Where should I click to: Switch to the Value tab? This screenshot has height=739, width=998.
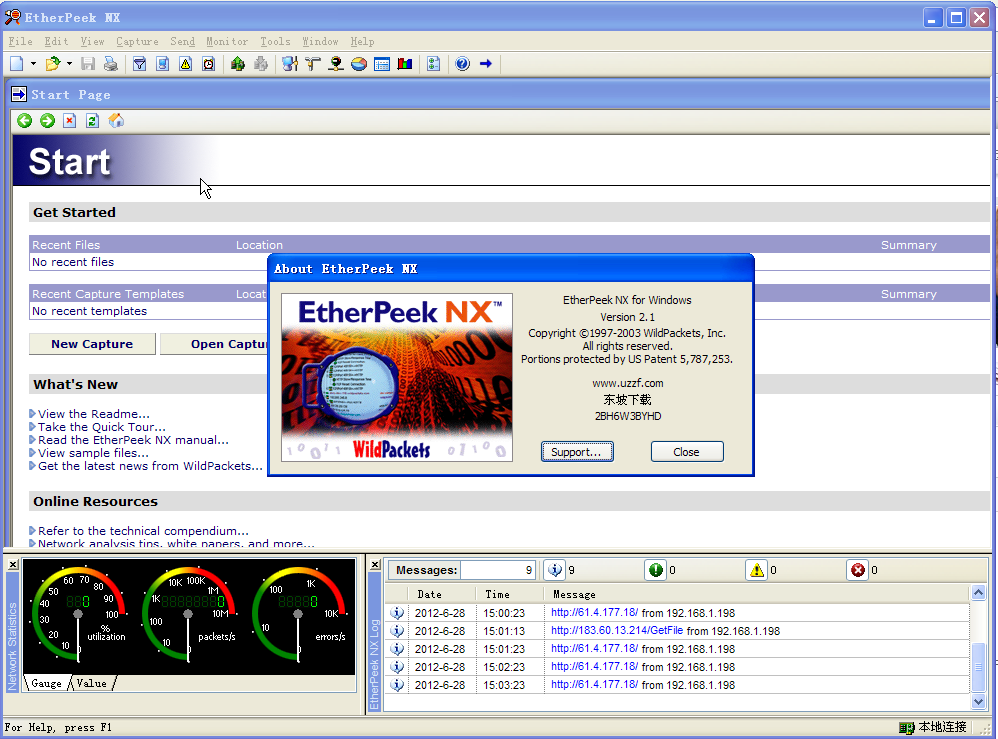[92, 683]
